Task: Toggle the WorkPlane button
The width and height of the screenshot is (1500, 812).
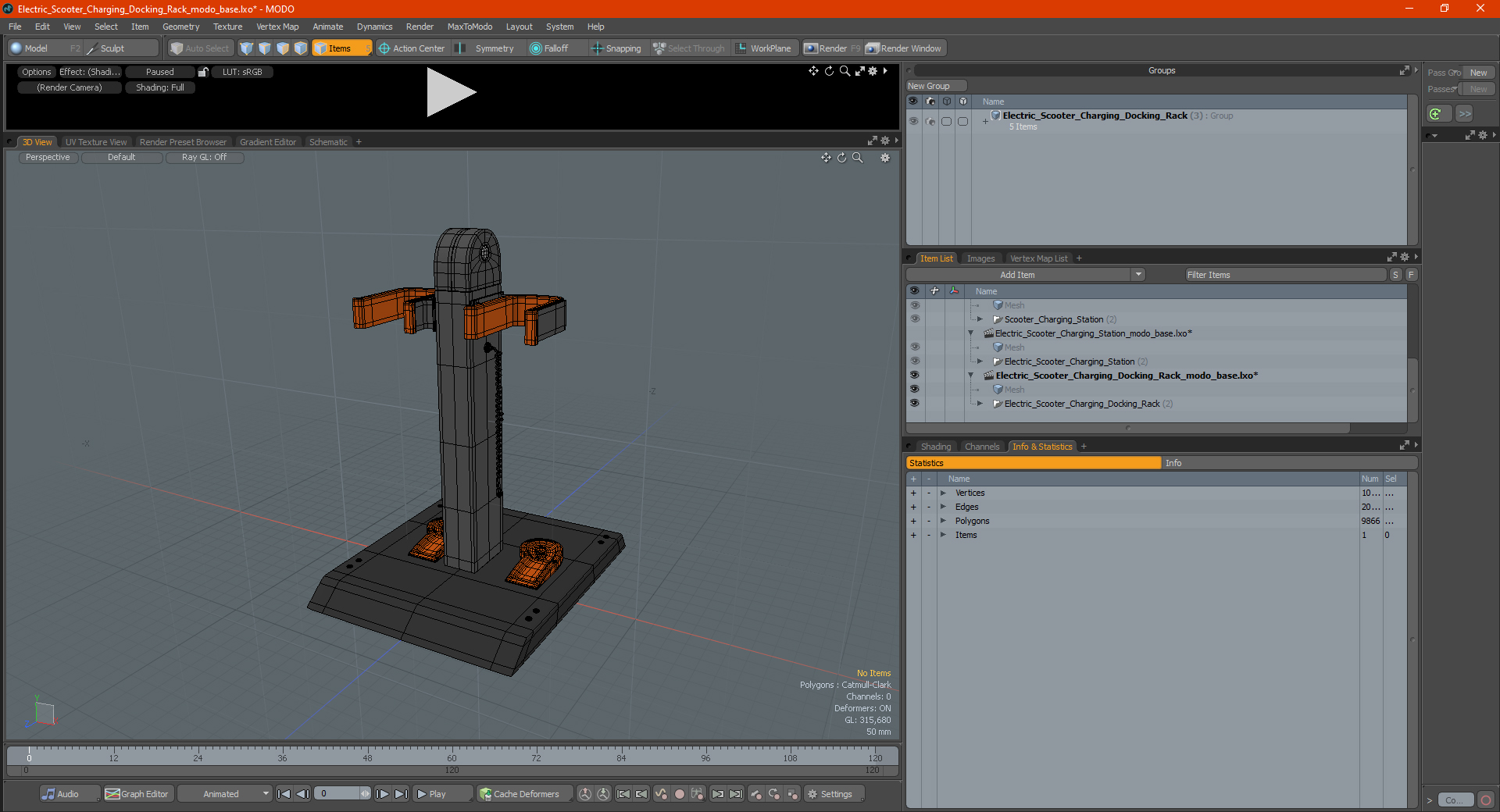Action: 763,48
